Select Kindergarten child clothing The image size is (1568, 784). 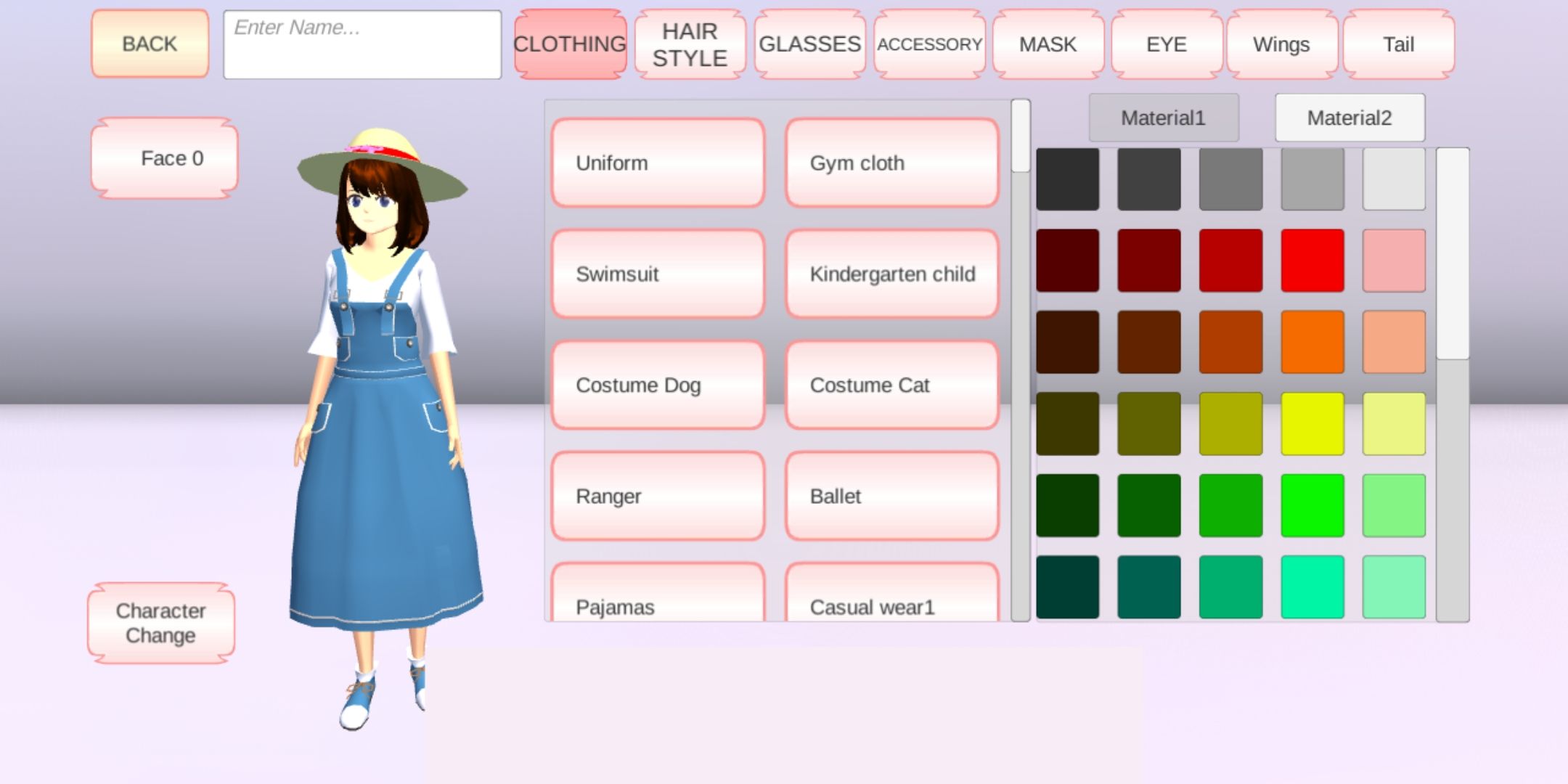tap(892, 274)
